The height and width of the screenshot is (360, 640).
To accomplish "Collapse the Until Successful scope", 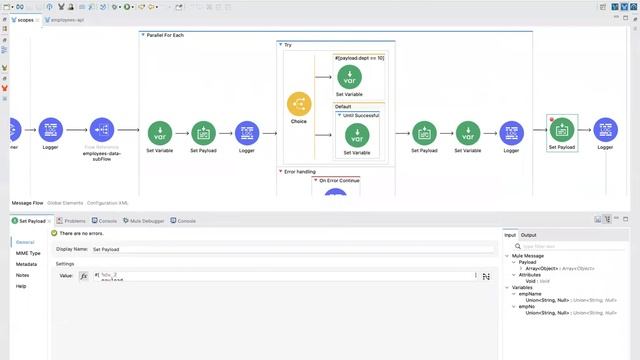I will tap(339, 116).
